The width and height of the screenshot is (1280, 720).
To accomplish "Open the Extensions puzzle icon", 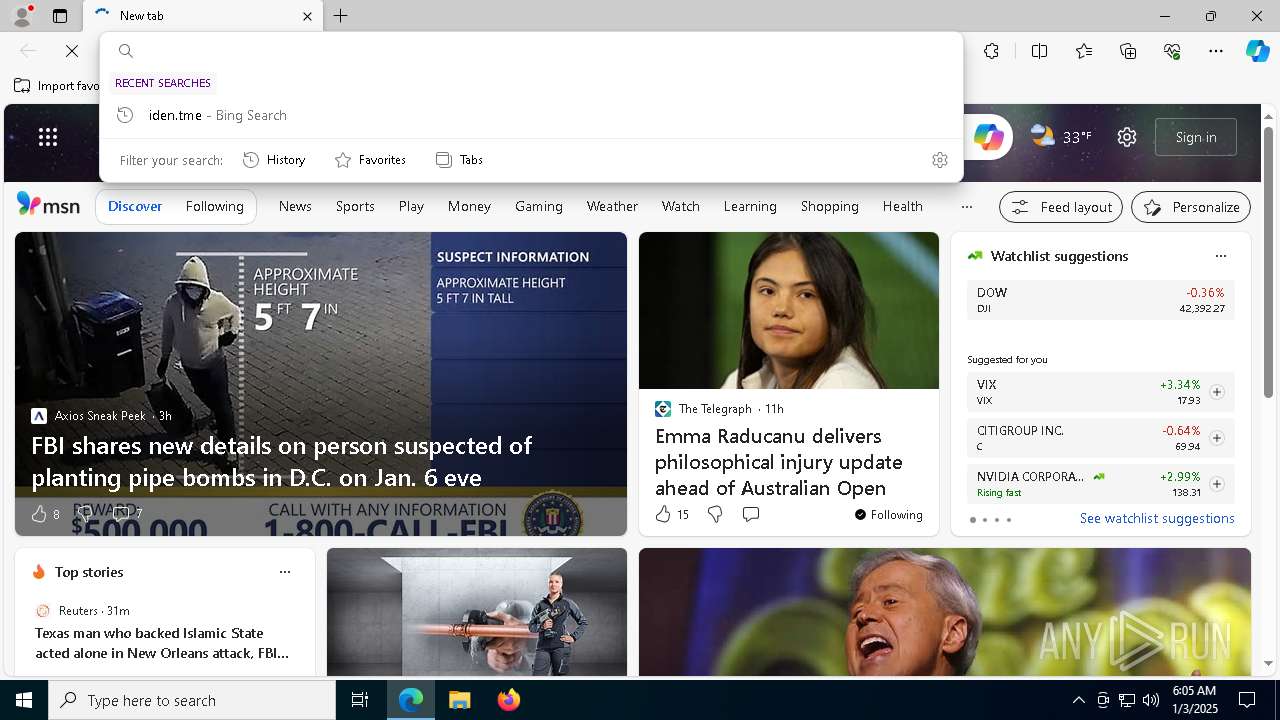I will (991, 51).
